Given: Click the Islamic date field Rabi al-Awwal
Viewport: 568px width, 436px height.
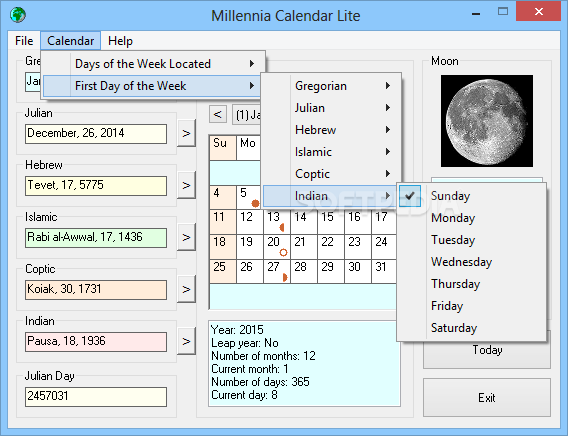Looking at the screenshot, I should (96, 238).
